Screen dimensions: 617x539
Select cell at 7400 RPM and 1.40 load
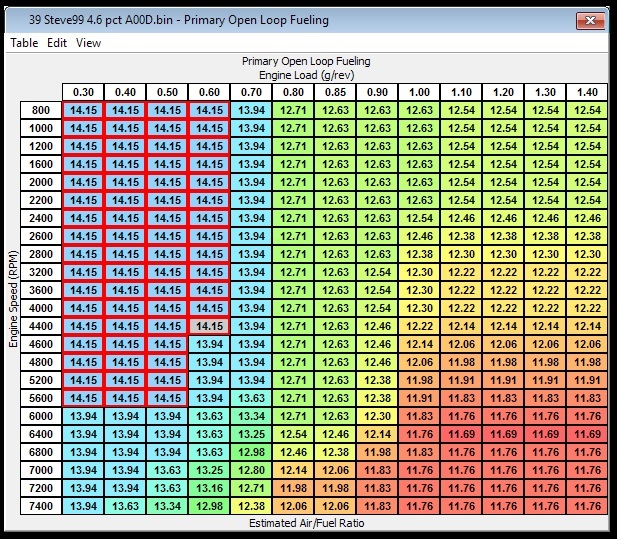[588, 506]
